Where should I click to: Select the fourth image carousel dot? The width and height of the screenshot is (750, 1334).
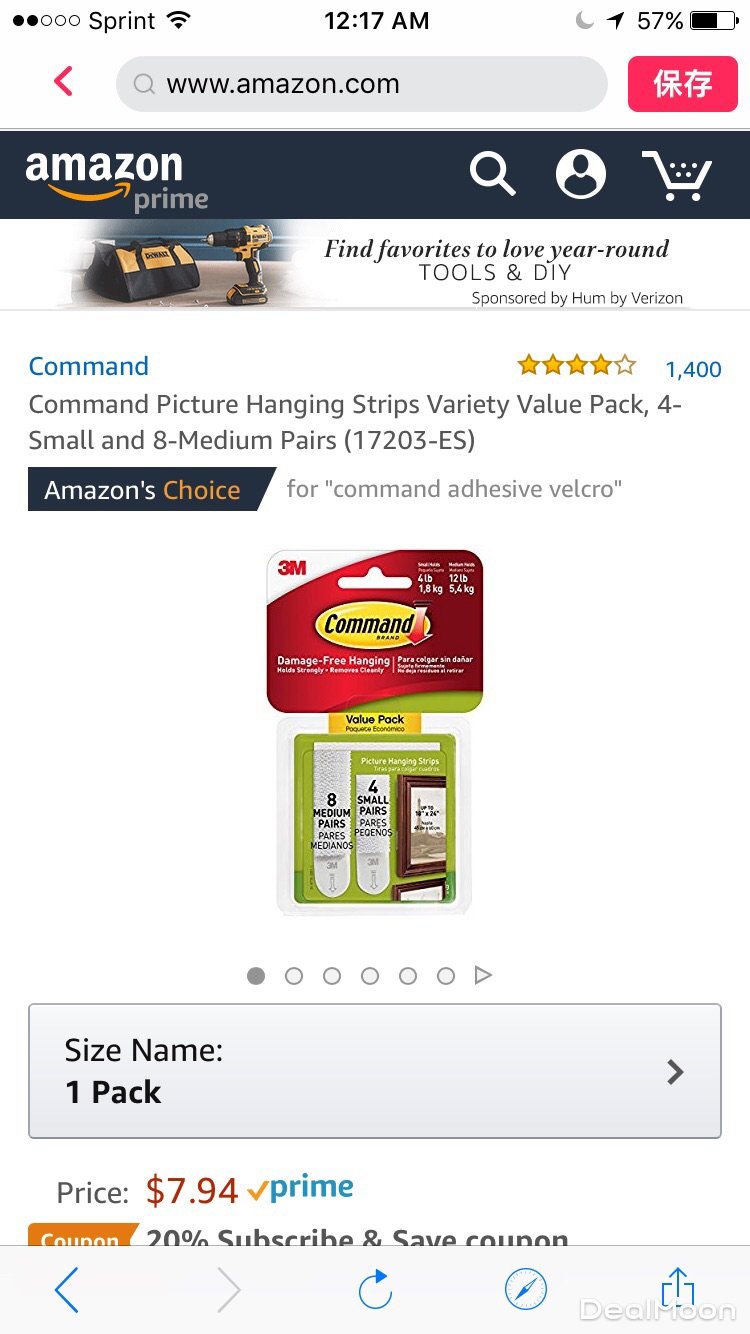point(370,975)
